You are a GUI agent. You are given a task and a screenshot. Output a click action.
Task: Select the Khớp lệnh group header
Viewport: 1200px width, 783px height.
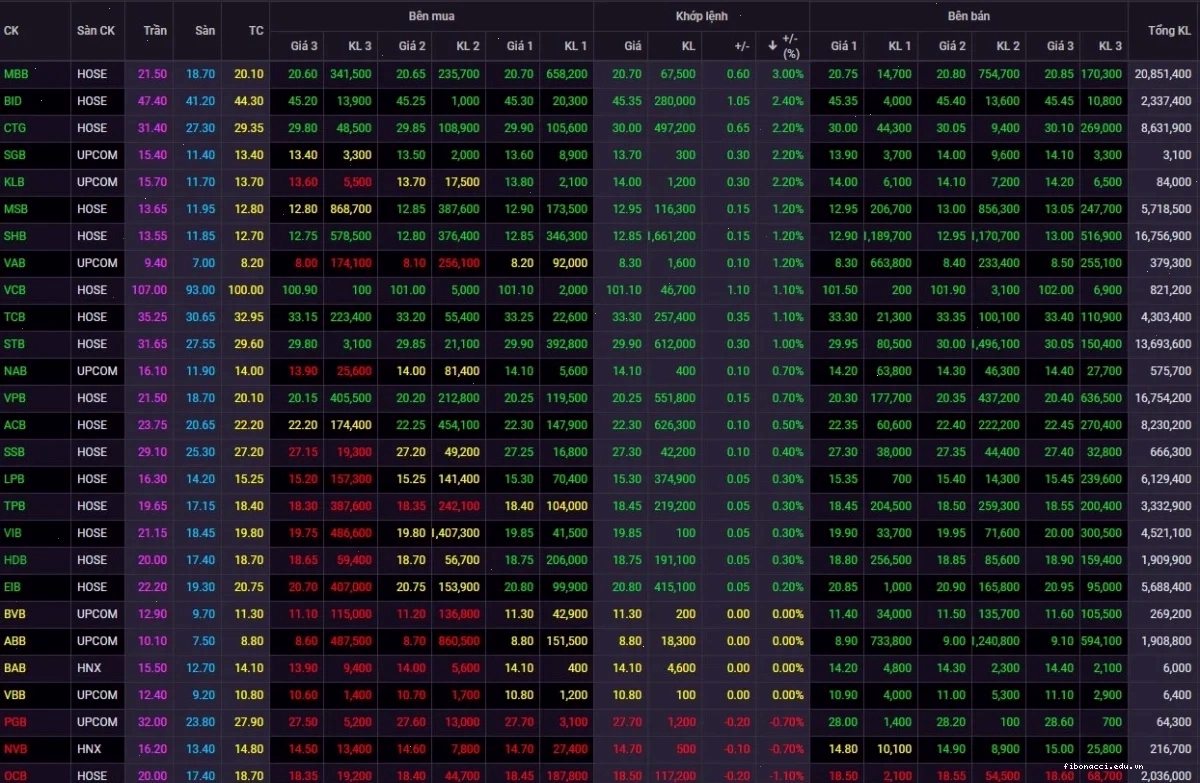(x=701, y=17)
